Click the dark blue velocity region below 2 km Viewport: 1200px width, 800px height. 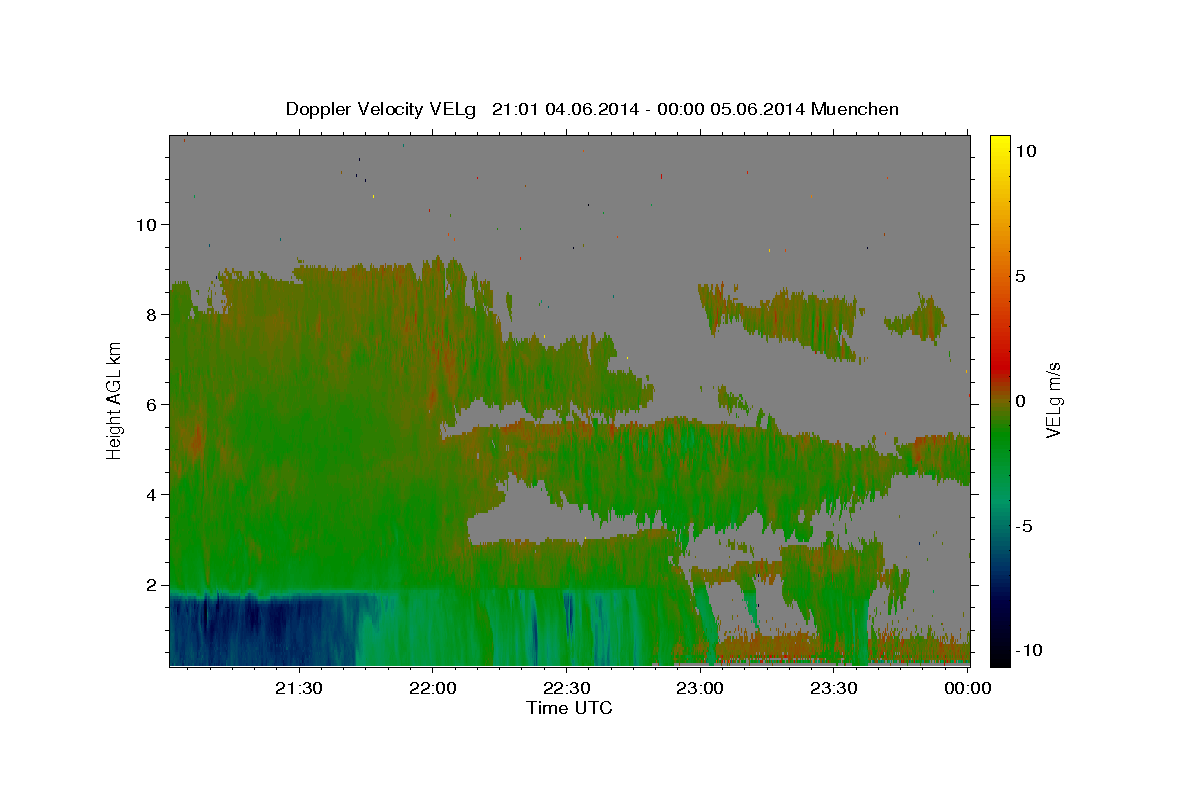pyautogui.click(x=262, y=630)
